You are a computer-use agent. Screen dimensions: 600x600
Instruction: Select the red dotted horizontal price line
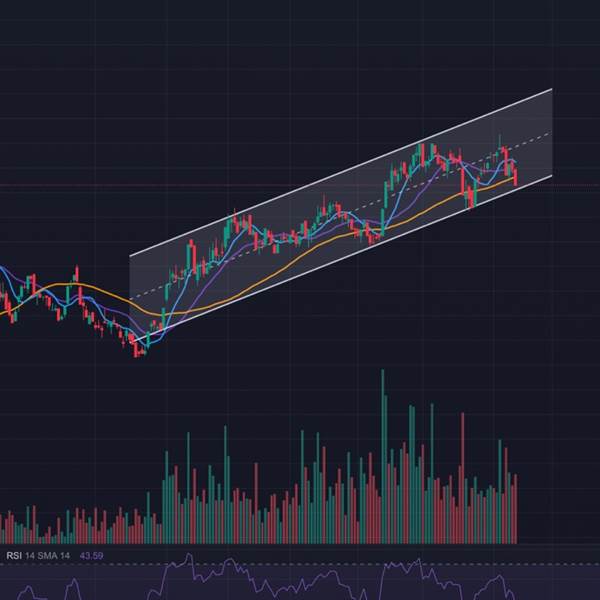pyautogui.click(x=300, y=185)
